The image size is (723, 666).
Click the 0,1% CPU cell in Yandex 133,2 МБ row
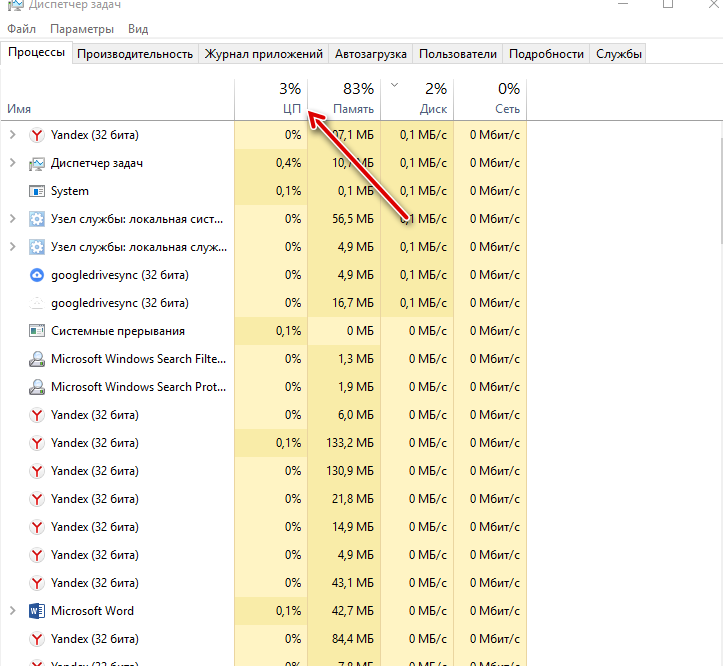(271, 443)
